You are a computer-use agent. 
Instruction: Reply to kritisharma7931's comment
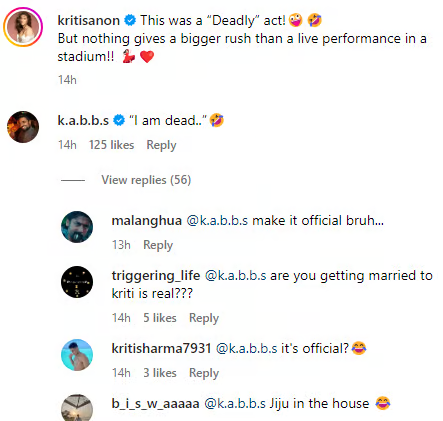(x=204, y=373)
